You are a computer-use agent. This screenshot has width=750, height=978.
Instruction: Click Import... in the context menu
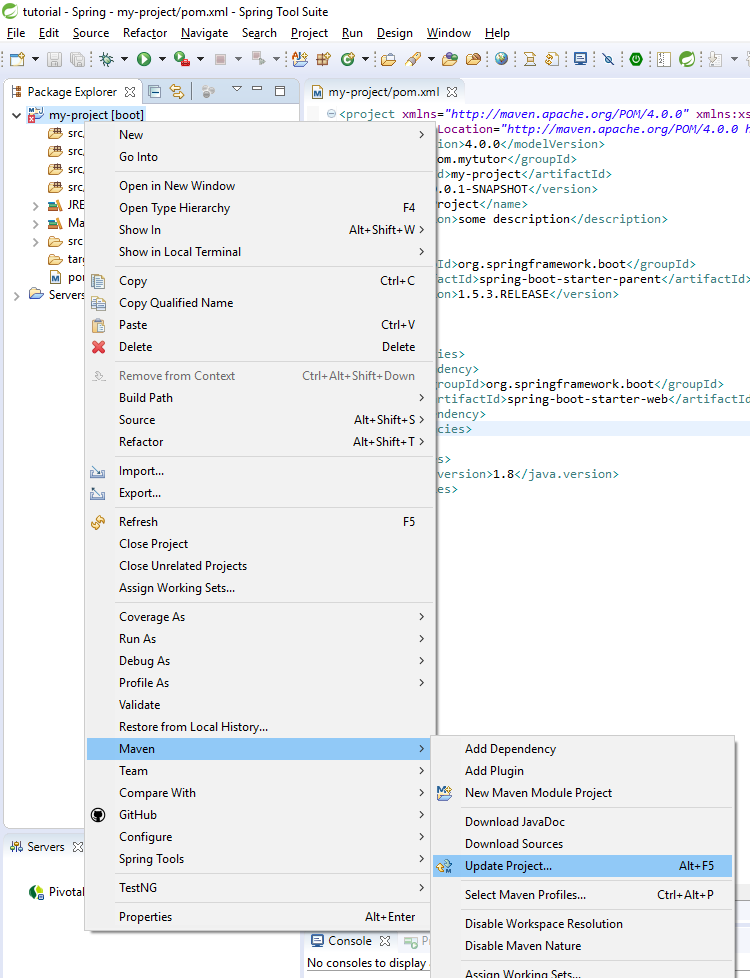(259, 471)
